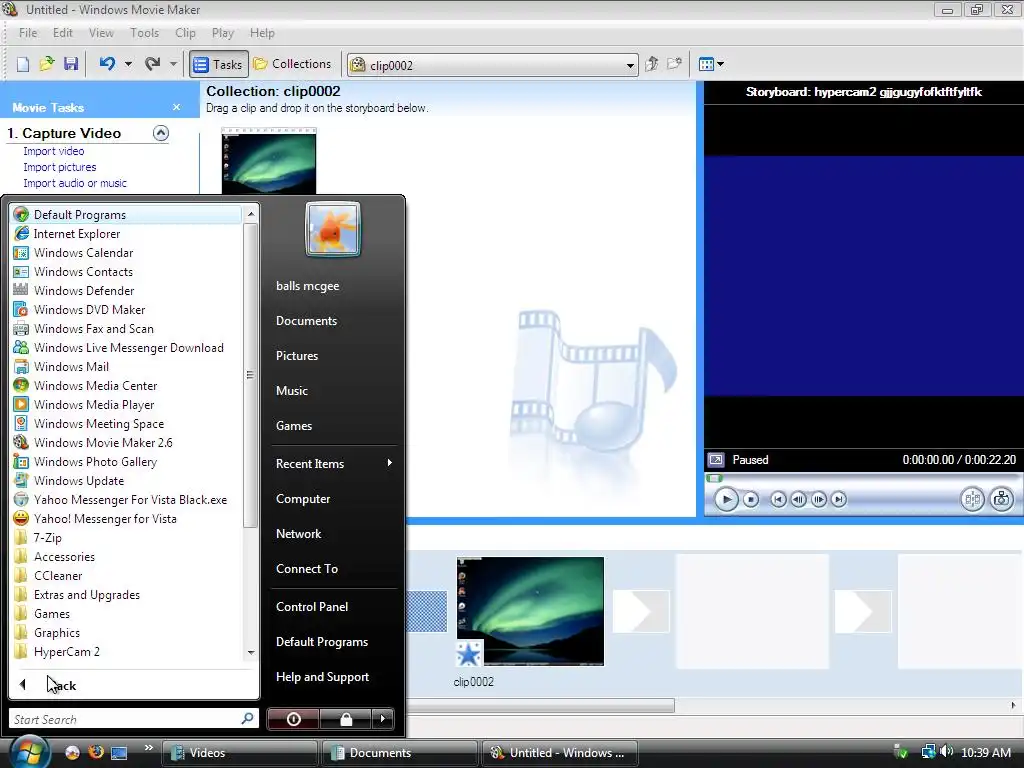Click the Start menu power button
The image size is (1024, 768).
pos(293,719)
